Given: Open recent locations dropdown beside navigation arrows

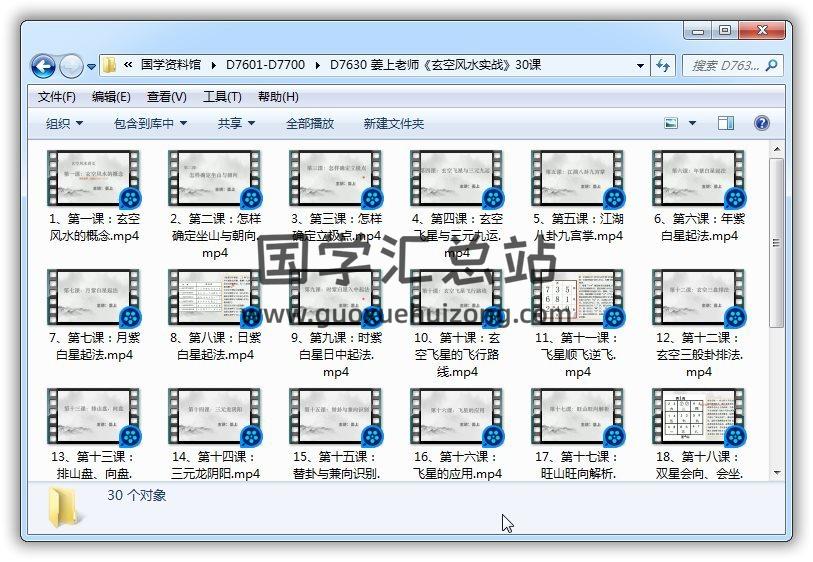Looking at the screenshot, I should click(x=91, y=66).
